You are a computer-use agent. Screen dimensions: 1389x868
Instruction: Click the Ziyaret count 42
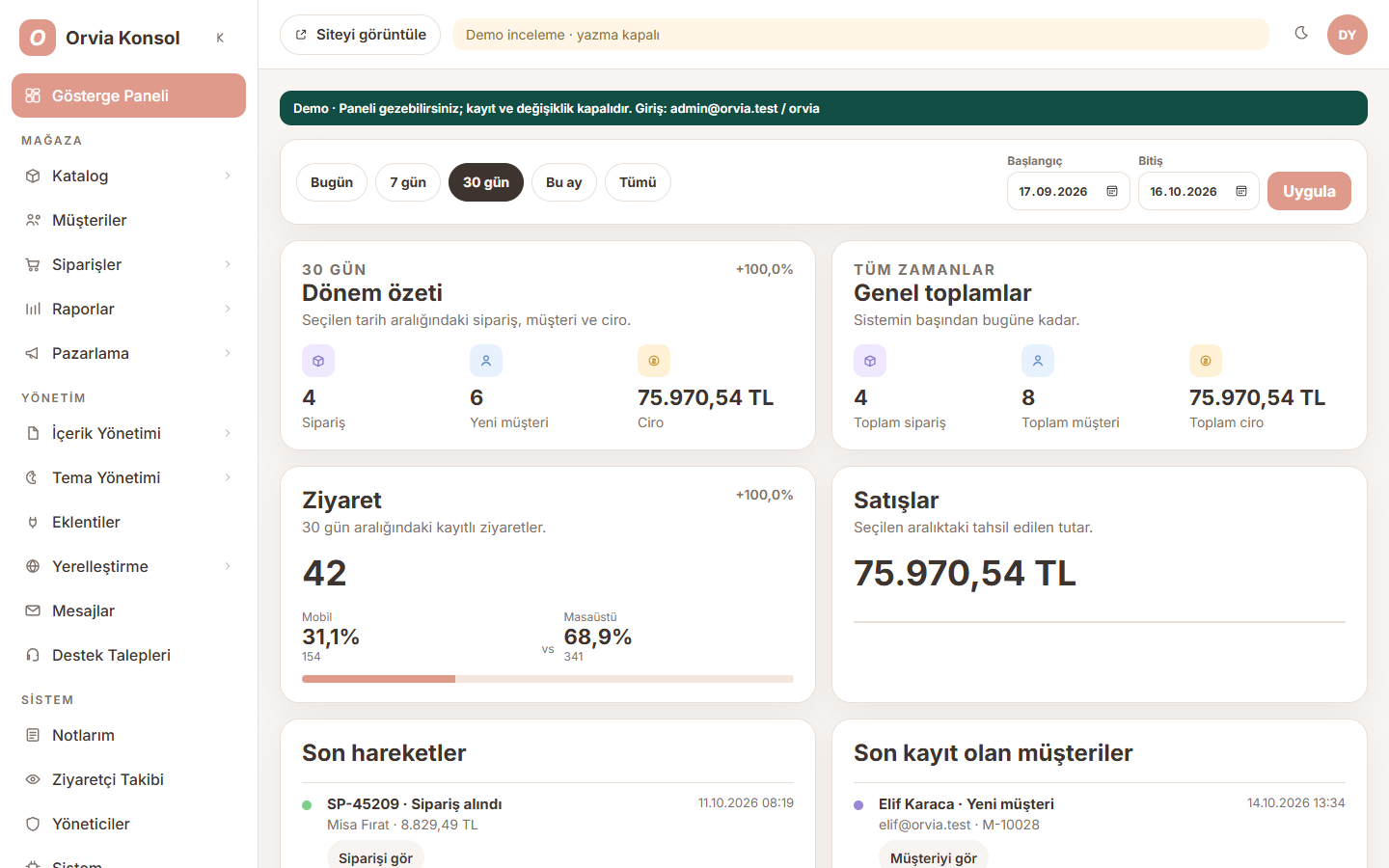(324, 573)
